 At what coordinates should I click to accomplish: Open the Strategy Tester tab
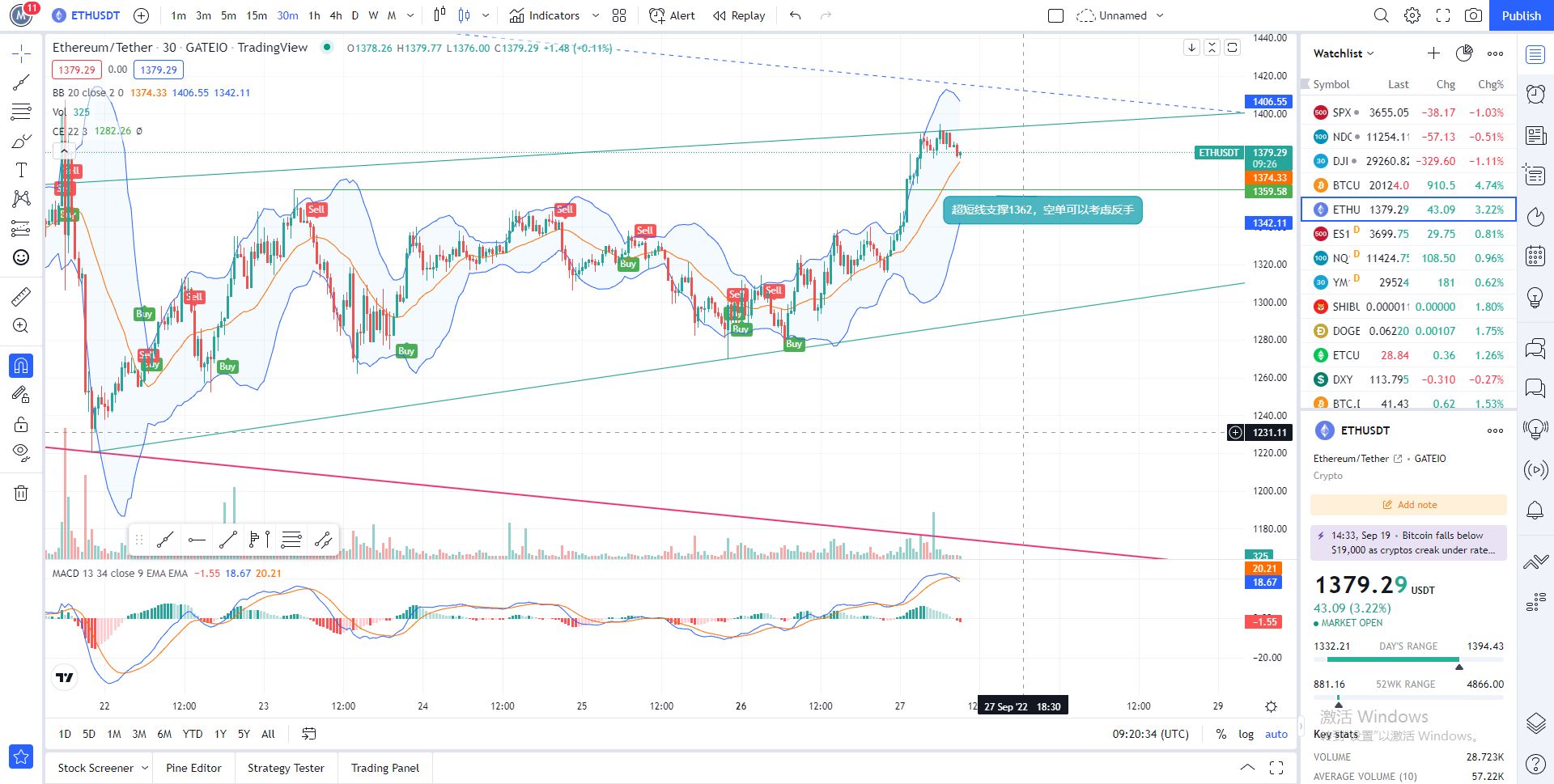(286, 768)
